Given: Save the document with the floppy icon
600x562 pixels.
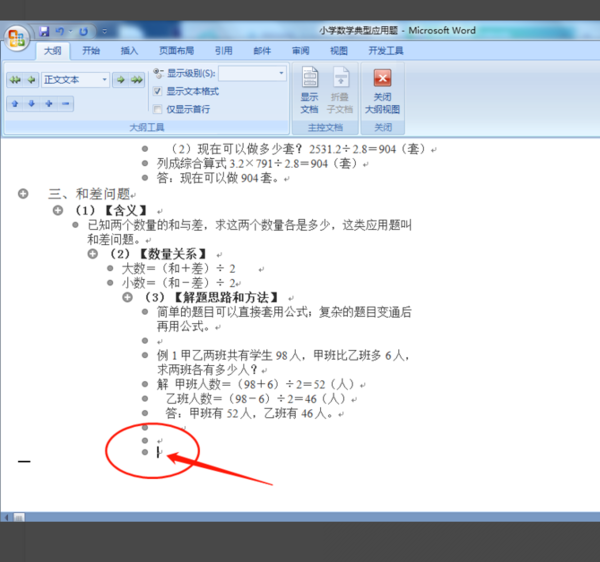Looking at the screenshot, I should (x=44, y=31).
